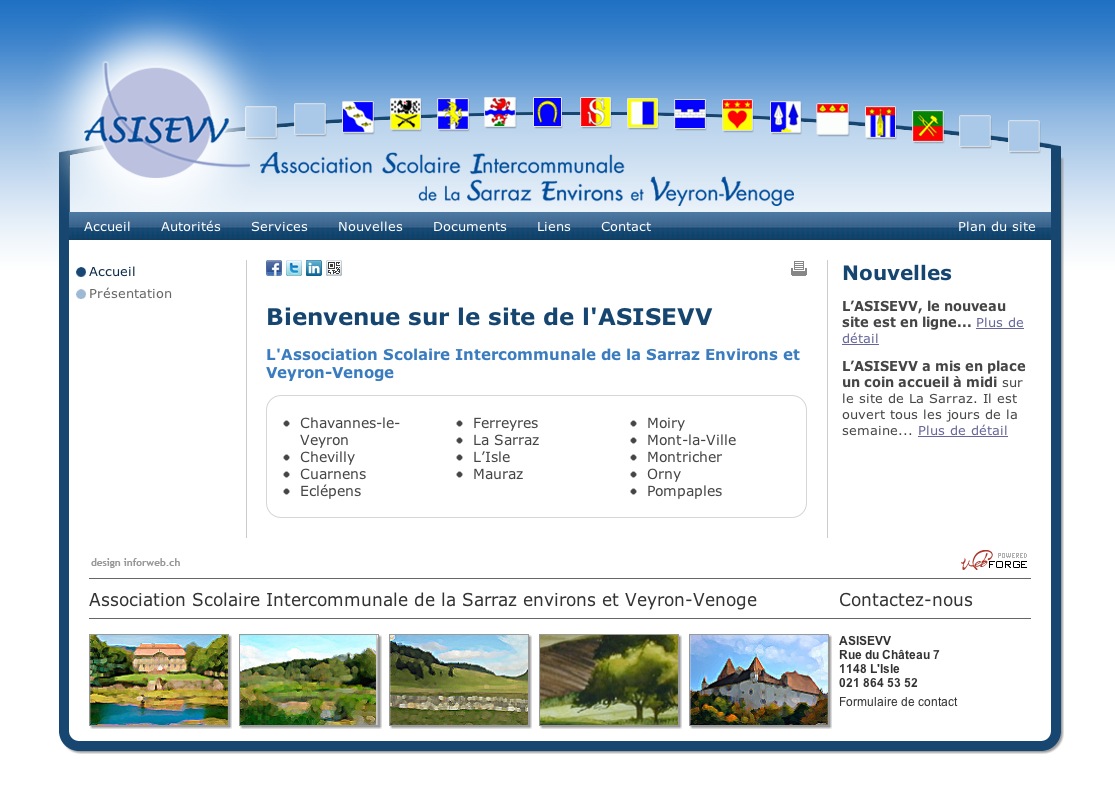
Task: Click the 'Bienvenue sur le site de l'ASISEVV' heading
Action: click(489, 317)
